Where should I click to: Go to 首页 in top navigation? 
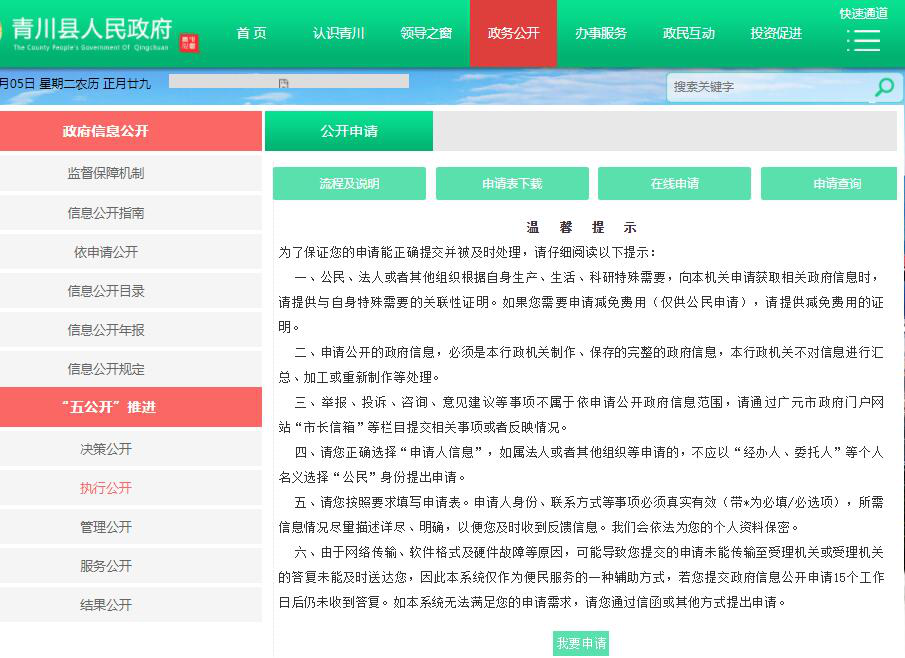click(251, 33)
